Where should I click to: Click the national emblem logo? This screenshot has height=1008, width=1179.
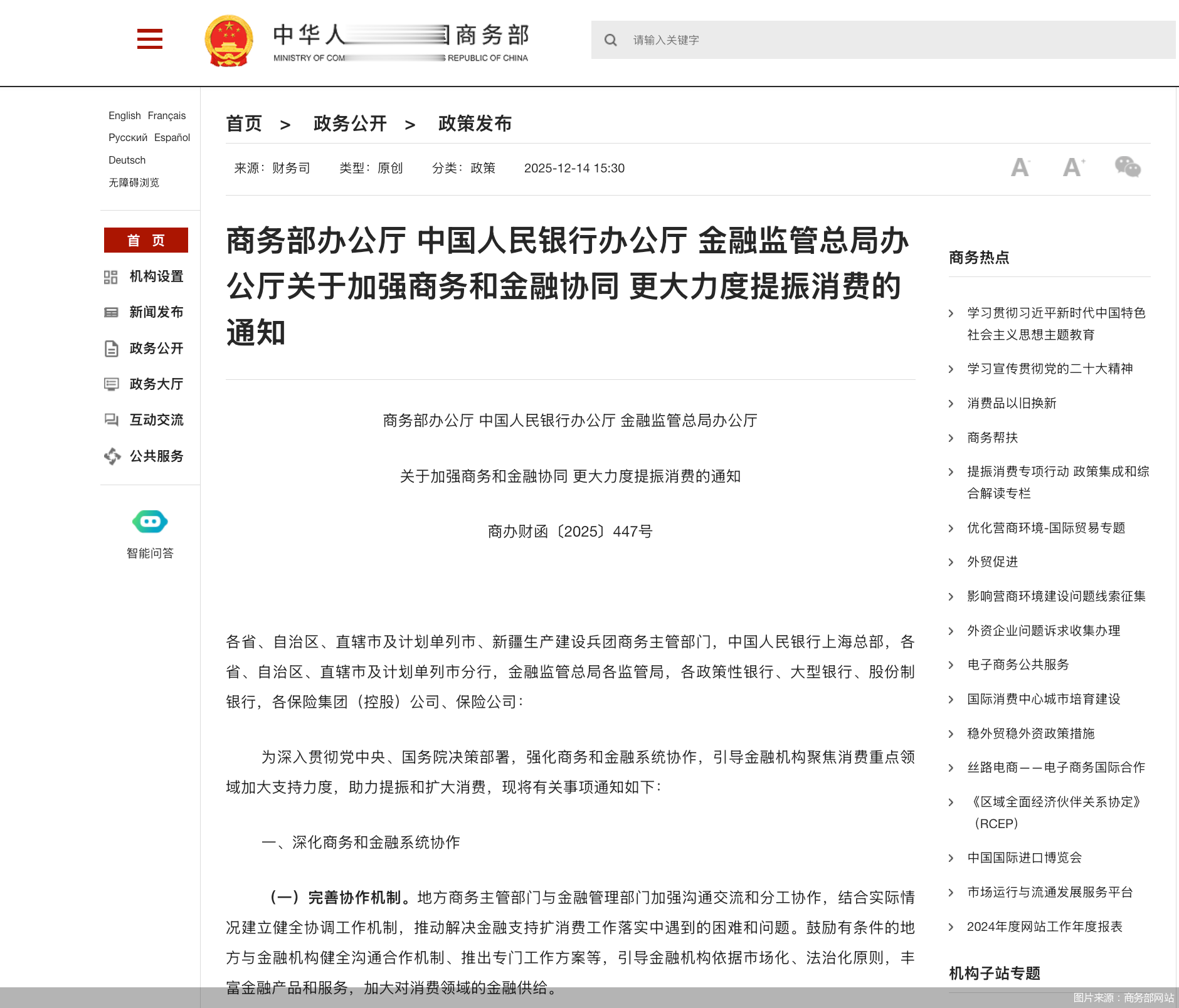pyautogui.click(x=229, y=41)
